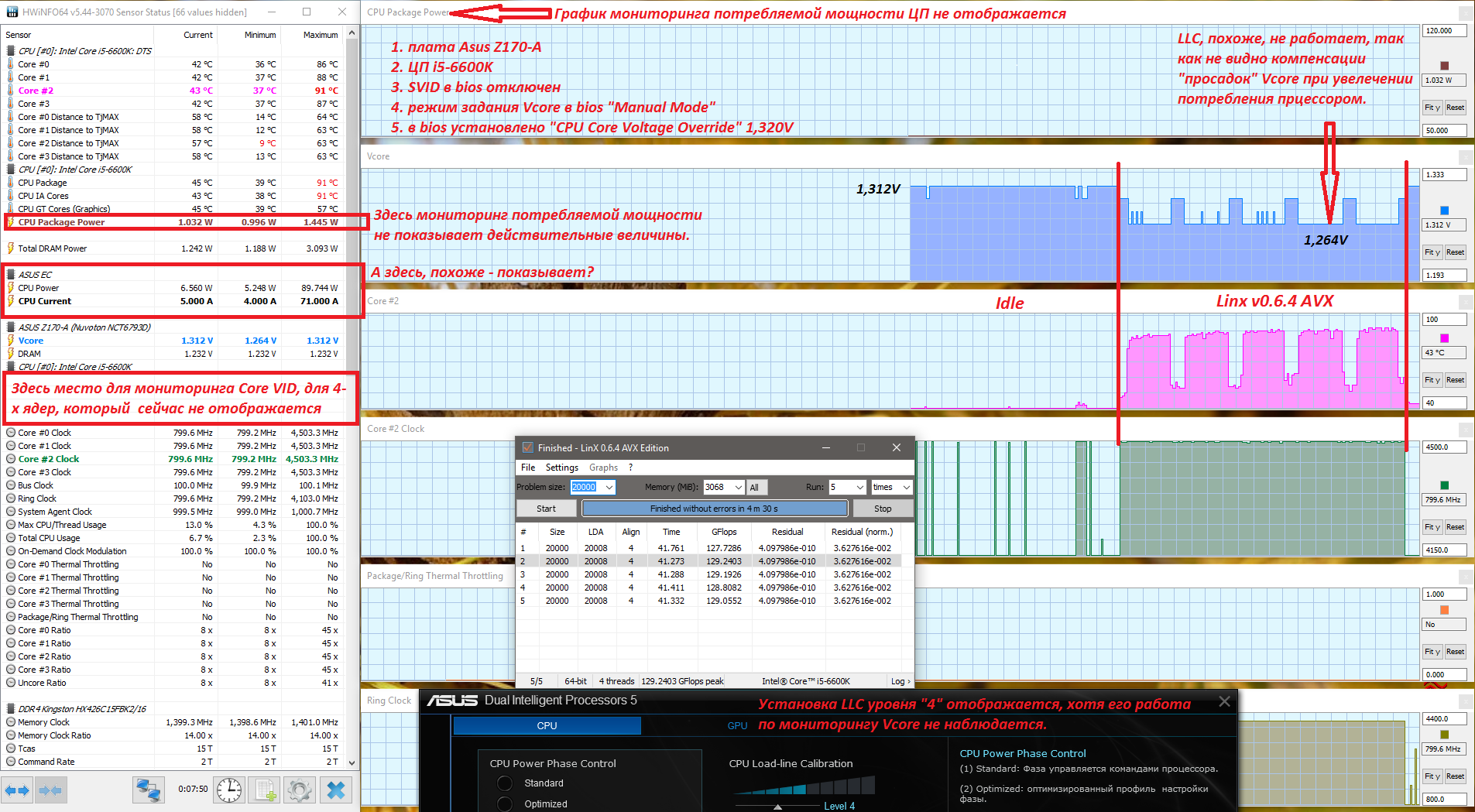
Task: Open the Settings menu in LinX
Action: pos(561,468)
